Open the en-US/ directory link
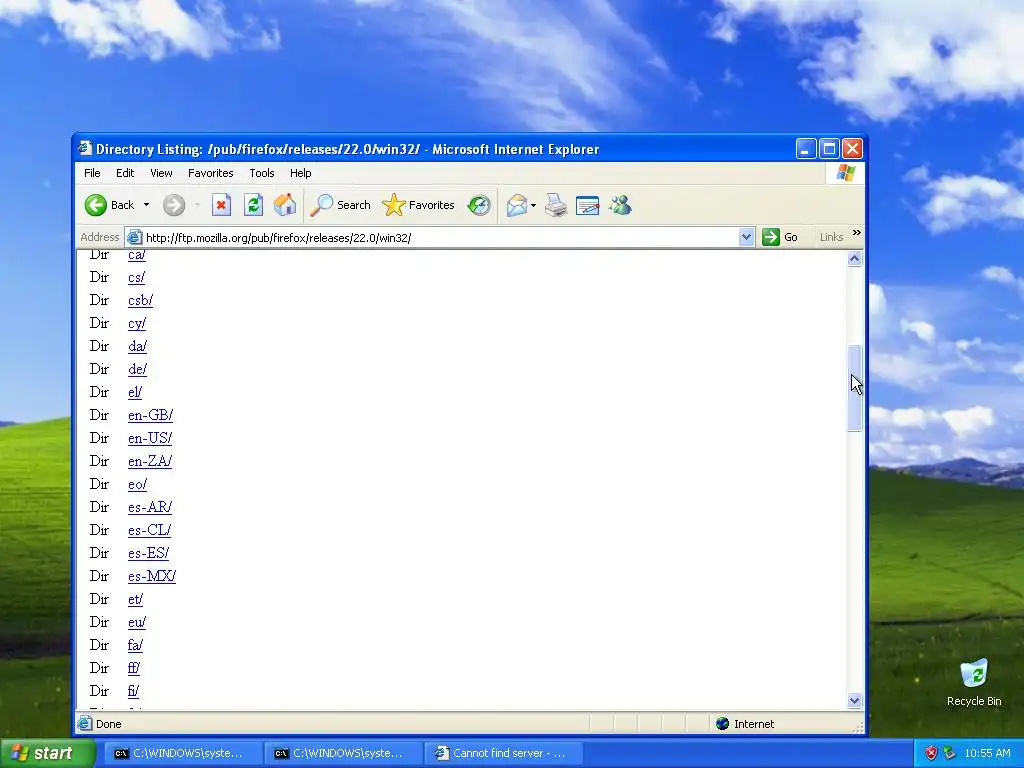Screen dimensions: 1024x768 point(150,438)
